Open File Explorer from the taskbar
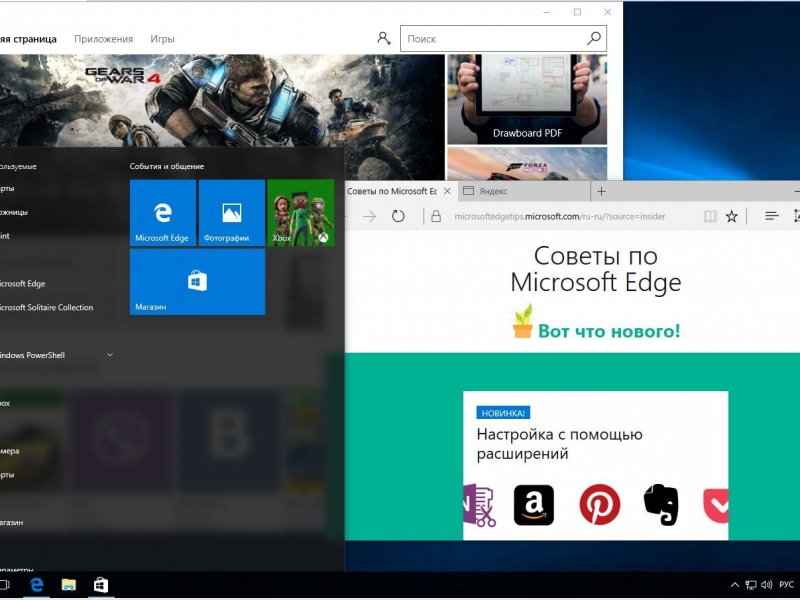 pyautogui.click(x=68, y=585)
